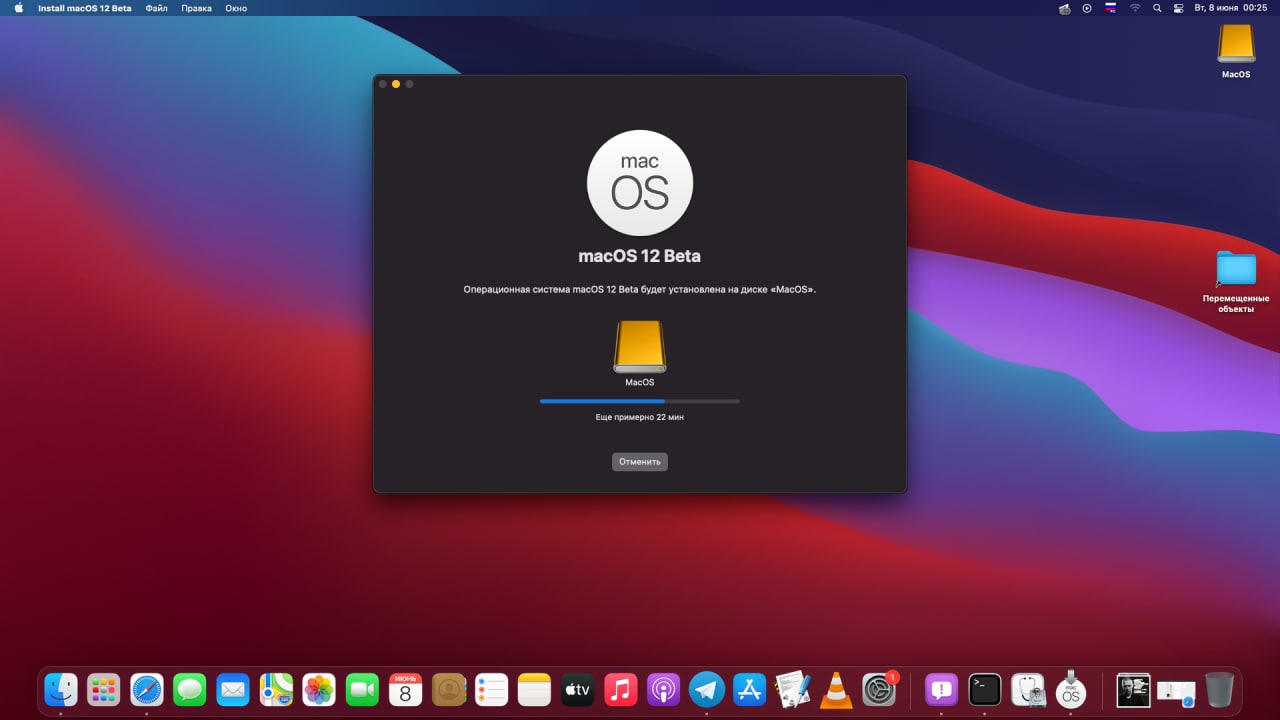Image resolution: width=1280 pixels, height=720 pixels.
Task: Select the Перемещенные объекты desktop folder
Action: pyautogui.click(x=1236, y=269)
